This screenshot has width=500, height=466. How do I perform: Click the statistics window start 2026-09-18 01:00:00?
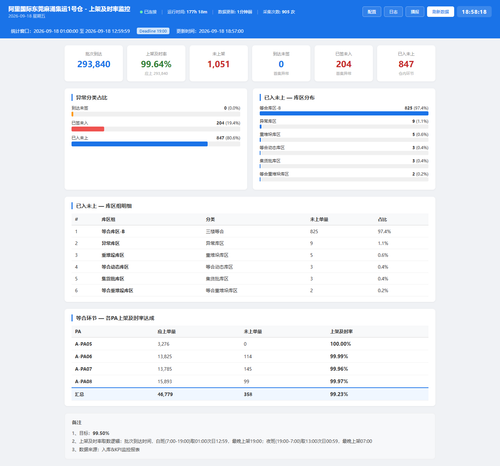point(56,31)
